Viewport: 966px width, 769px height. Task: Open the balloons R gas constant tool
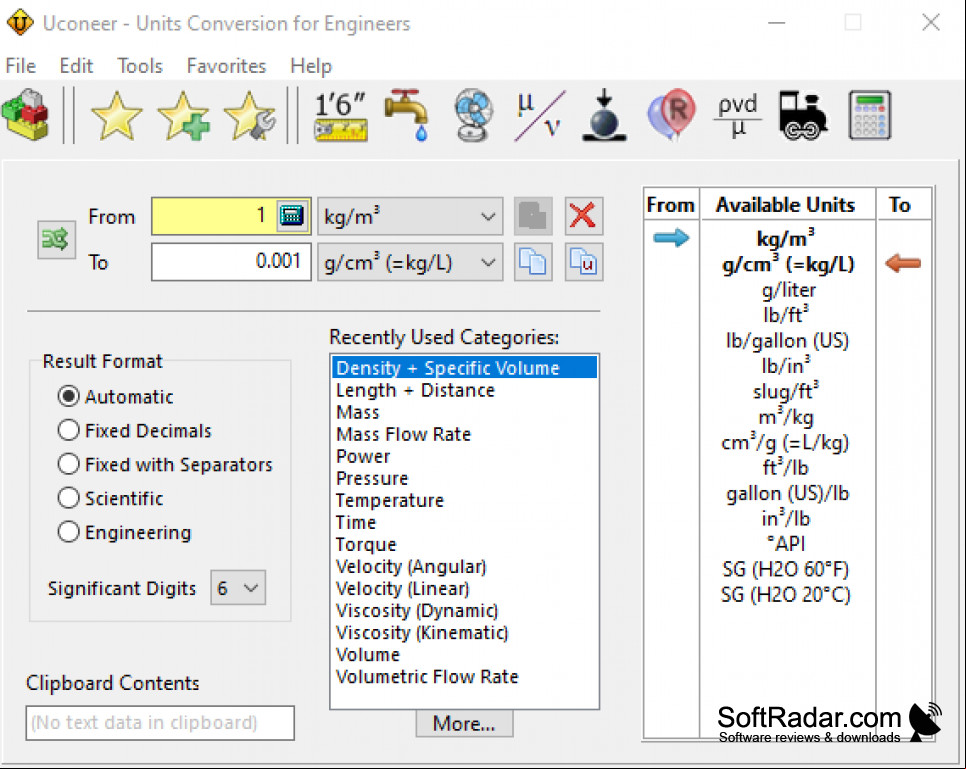tap(671, 116)
